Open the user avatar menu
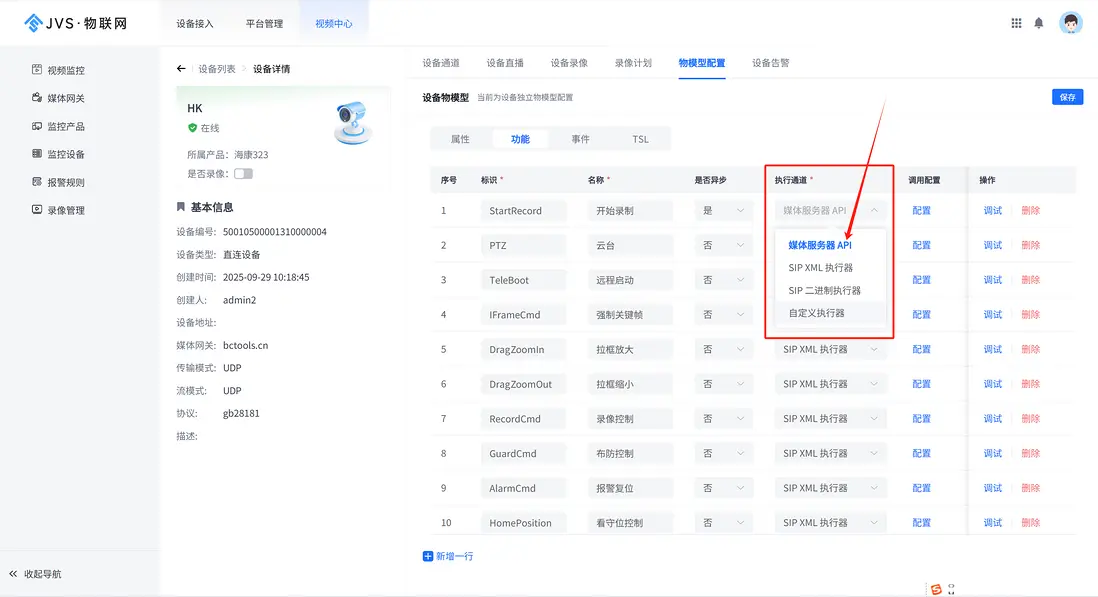 coord(1070,23)
